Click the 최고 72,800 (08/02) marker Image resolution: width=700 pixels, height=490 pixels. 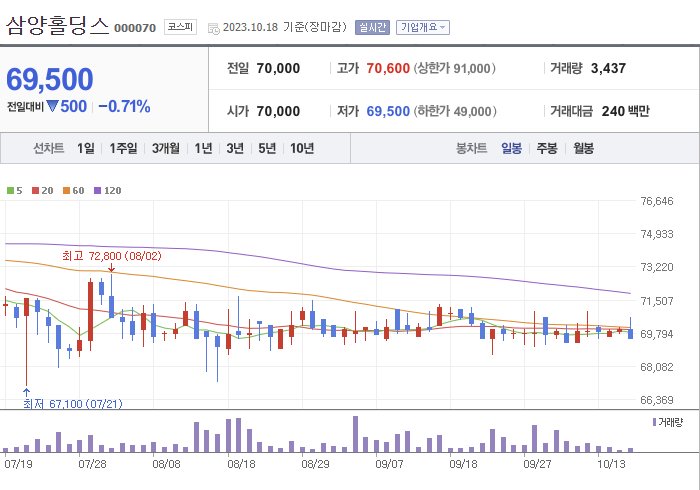coord(112,256)
